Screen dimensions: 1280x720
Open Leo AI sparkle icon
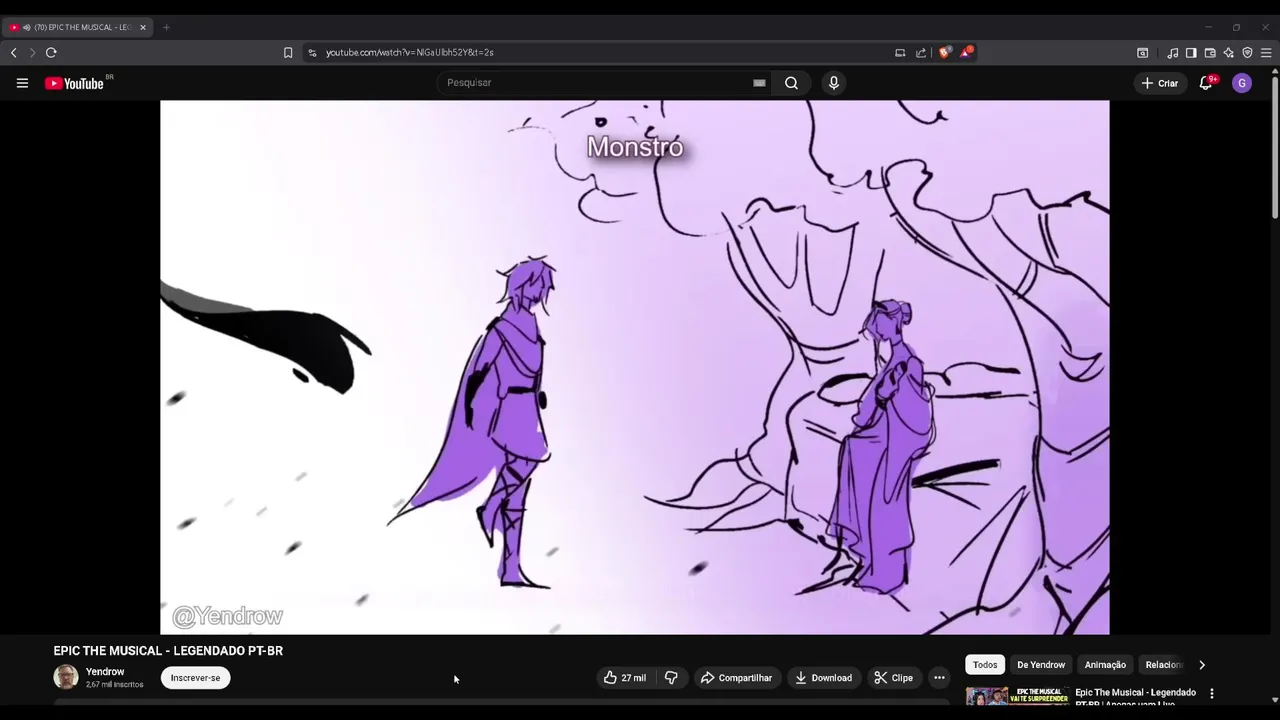1228,52
